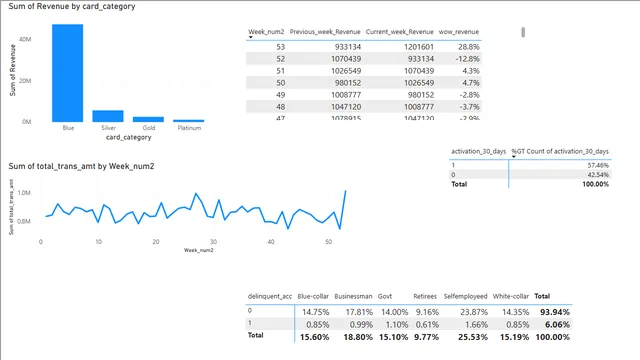Sort by activation_30_days column header
Image resolution: width=640 pixels, height=360 pixels.
[478, 151]
